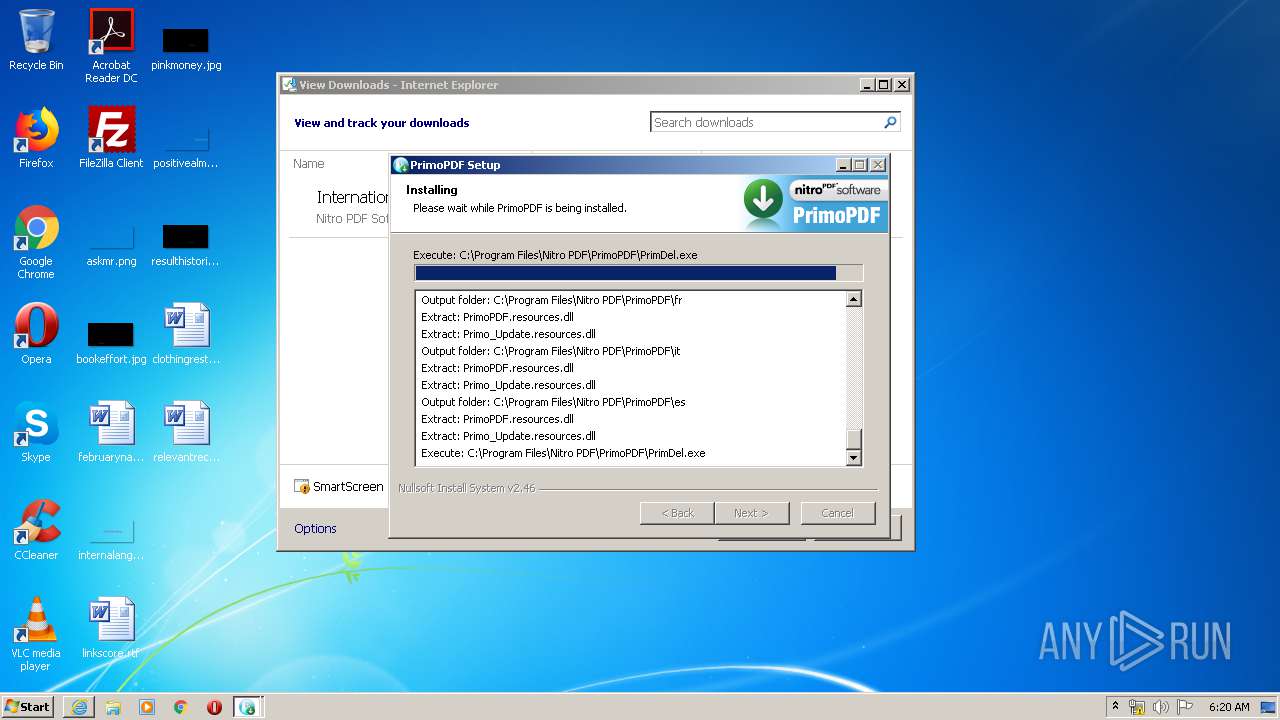The height and width of the screenshot is (720, 1280).
Task: Click Chrome icon in the taskbar
Action: click(x=181, y=707)
